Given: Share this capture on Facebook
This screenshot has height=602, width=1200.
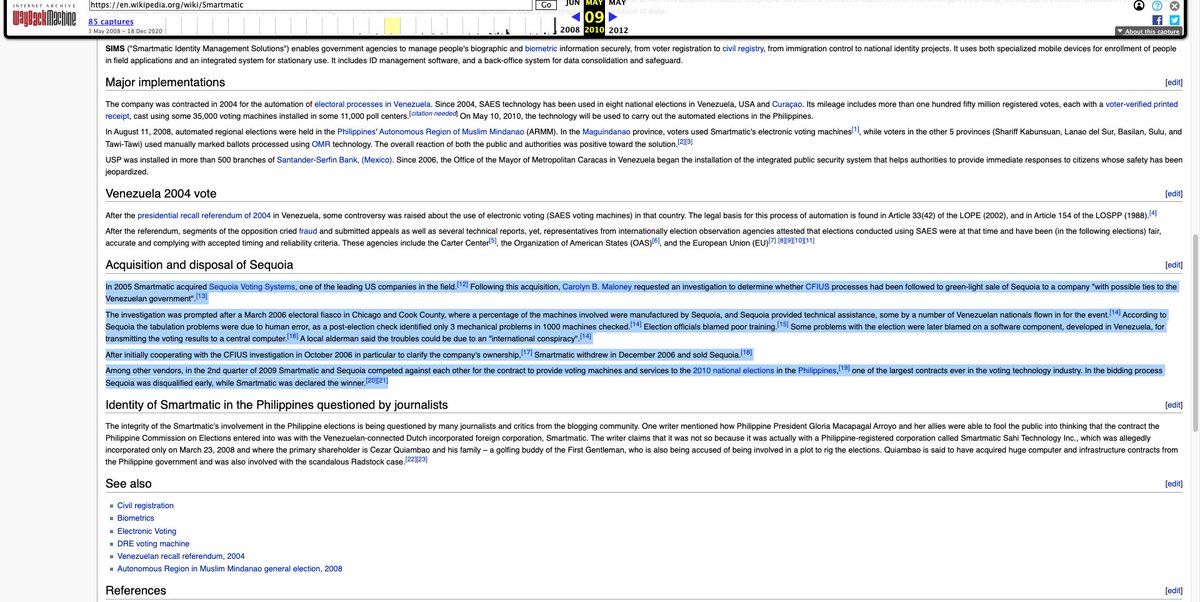Looking at the screenshot, I should coord(1157,19).
